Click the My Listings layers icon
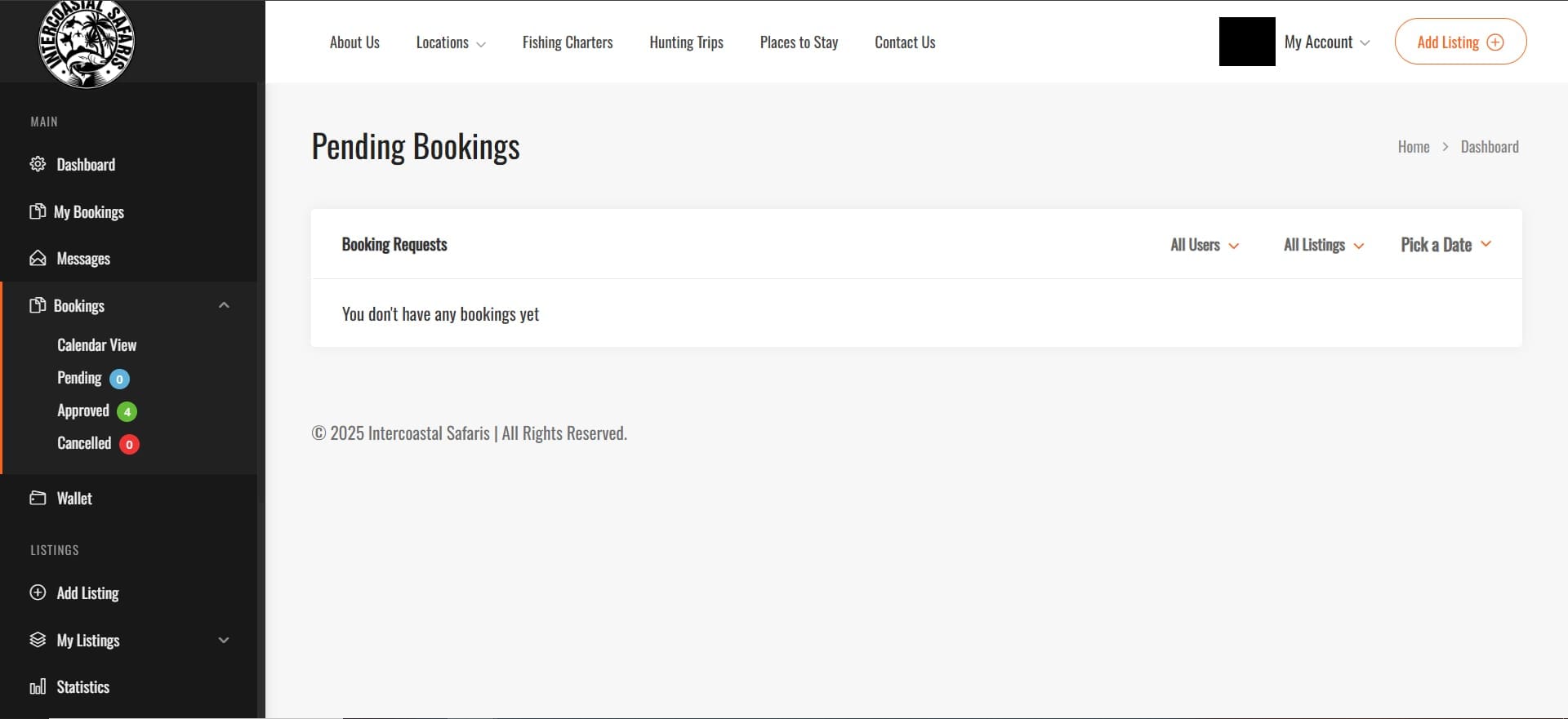The width and height of the screenshot is (1568, 719). 38,640
